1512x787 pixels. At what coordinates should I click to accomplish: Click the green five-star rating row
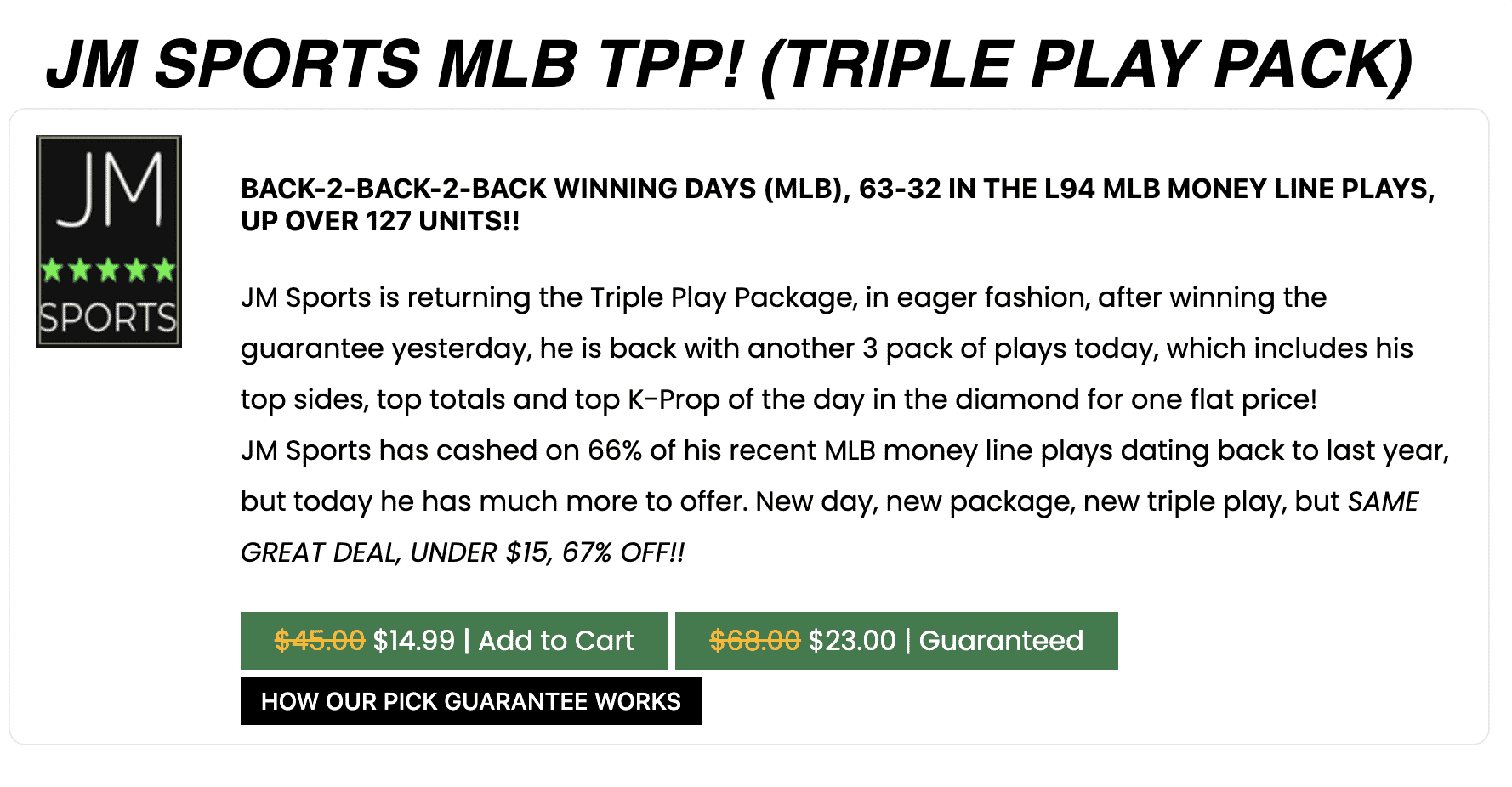click(108, 271)
